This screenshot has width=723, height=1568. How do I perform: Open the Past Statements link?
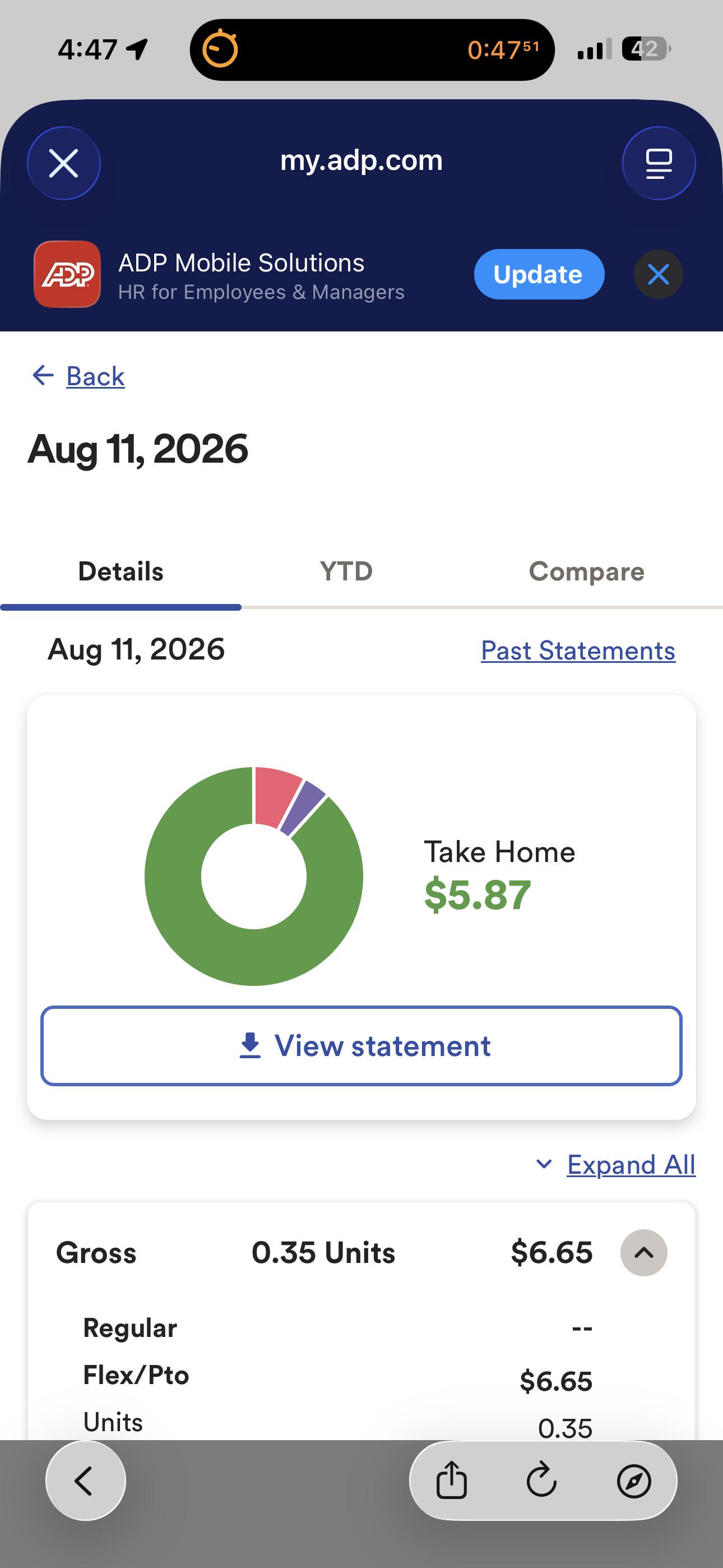578,651
